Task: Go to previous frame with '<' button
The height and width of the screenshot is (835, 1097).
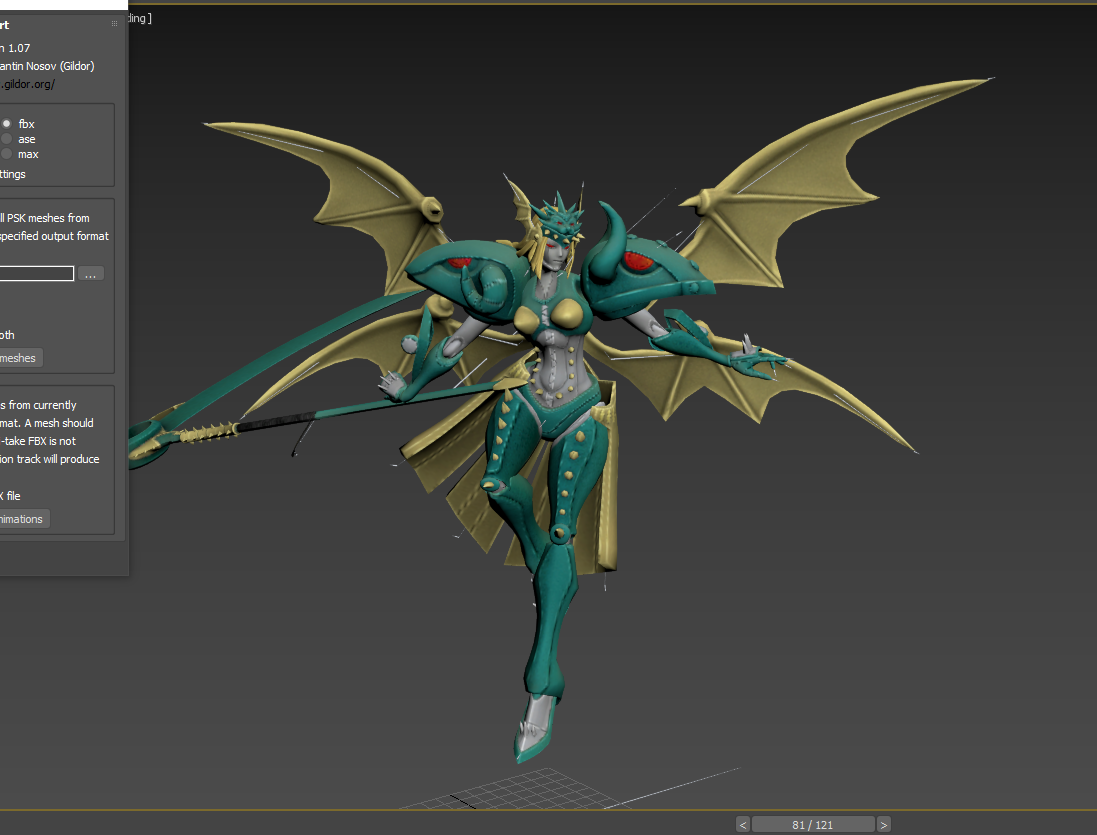Action: click(x=743, y=825)
